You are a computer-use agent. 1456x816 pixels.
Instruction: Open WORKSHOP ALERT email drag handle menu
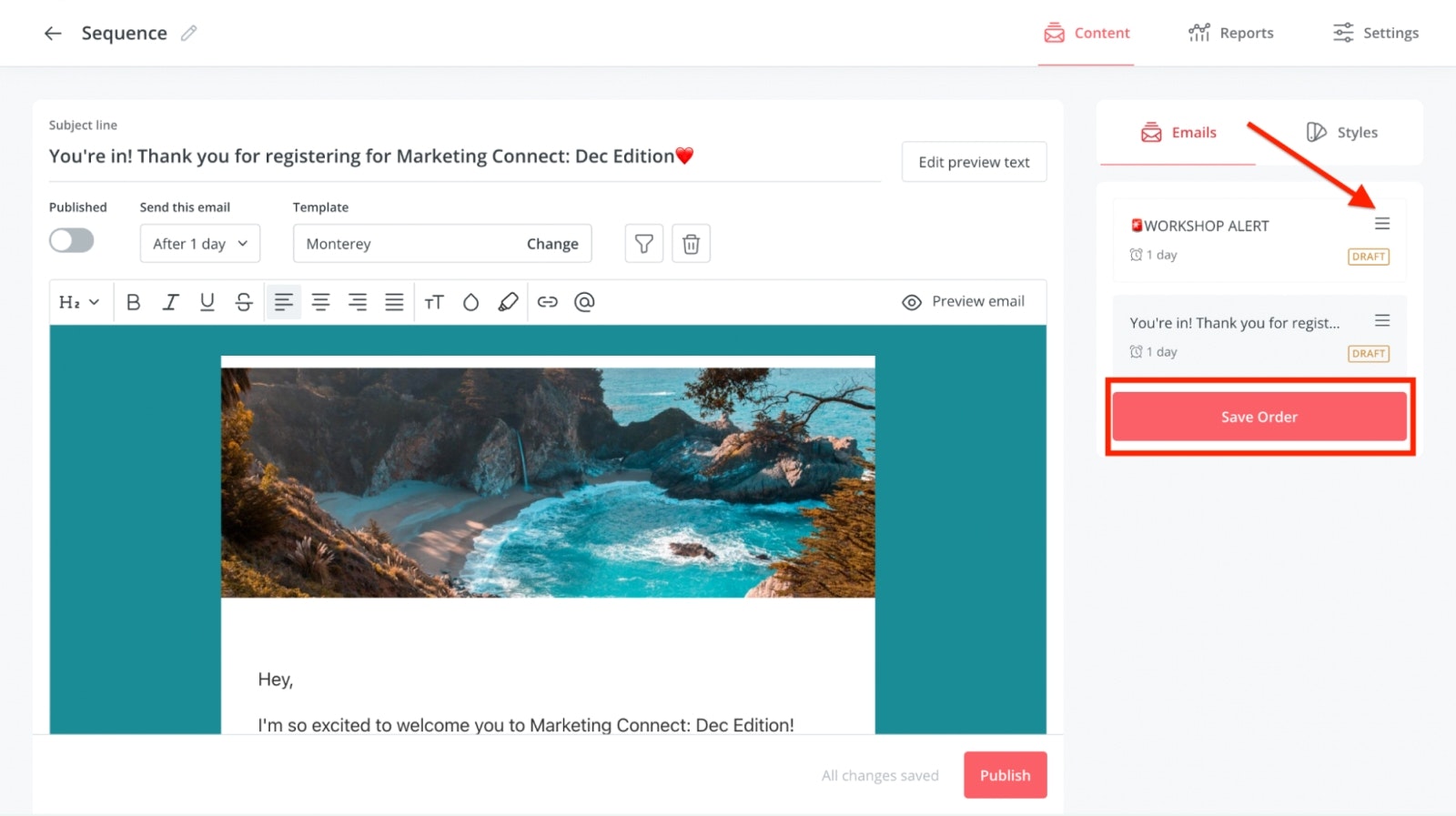coord(1381,224)
